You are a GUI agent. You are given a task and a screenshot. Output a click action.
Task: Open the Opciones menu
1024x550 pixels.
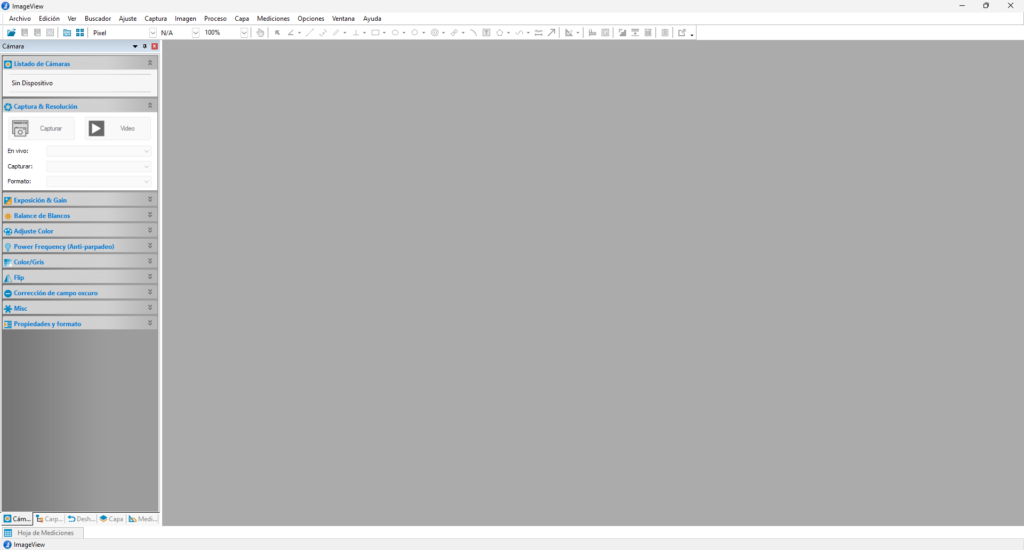click(x=310, y=18)
